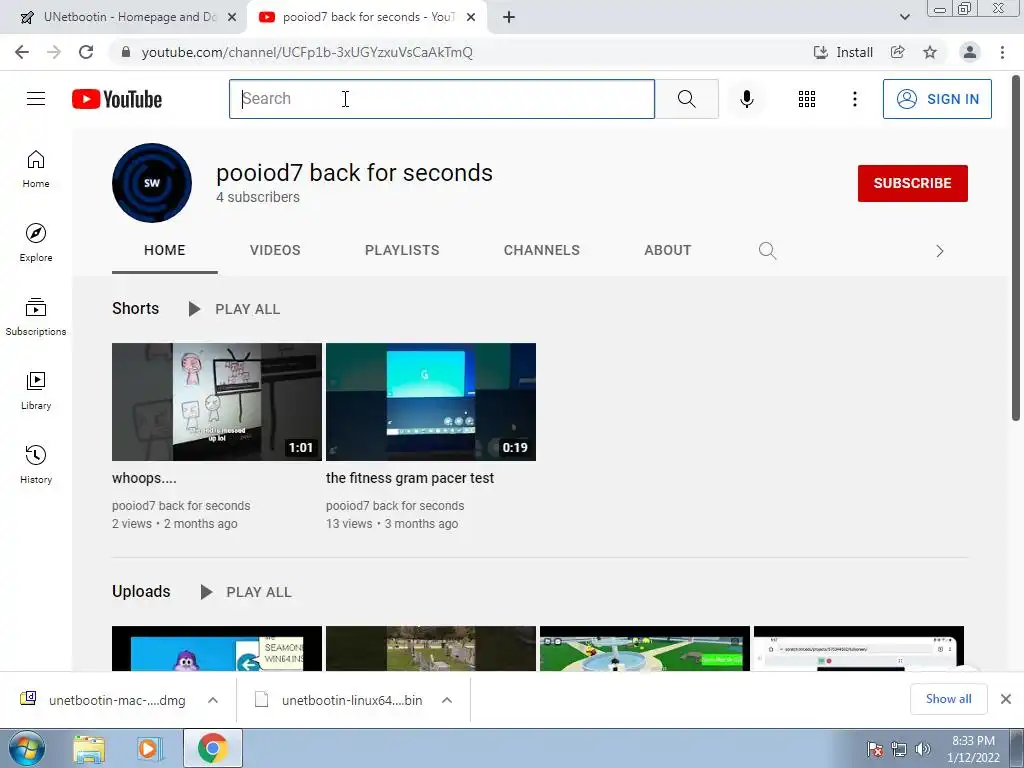The width and height of the screenshot is (1024, 768).
Task: Switch to the VIDEOS tab
Action: point(275,251)
